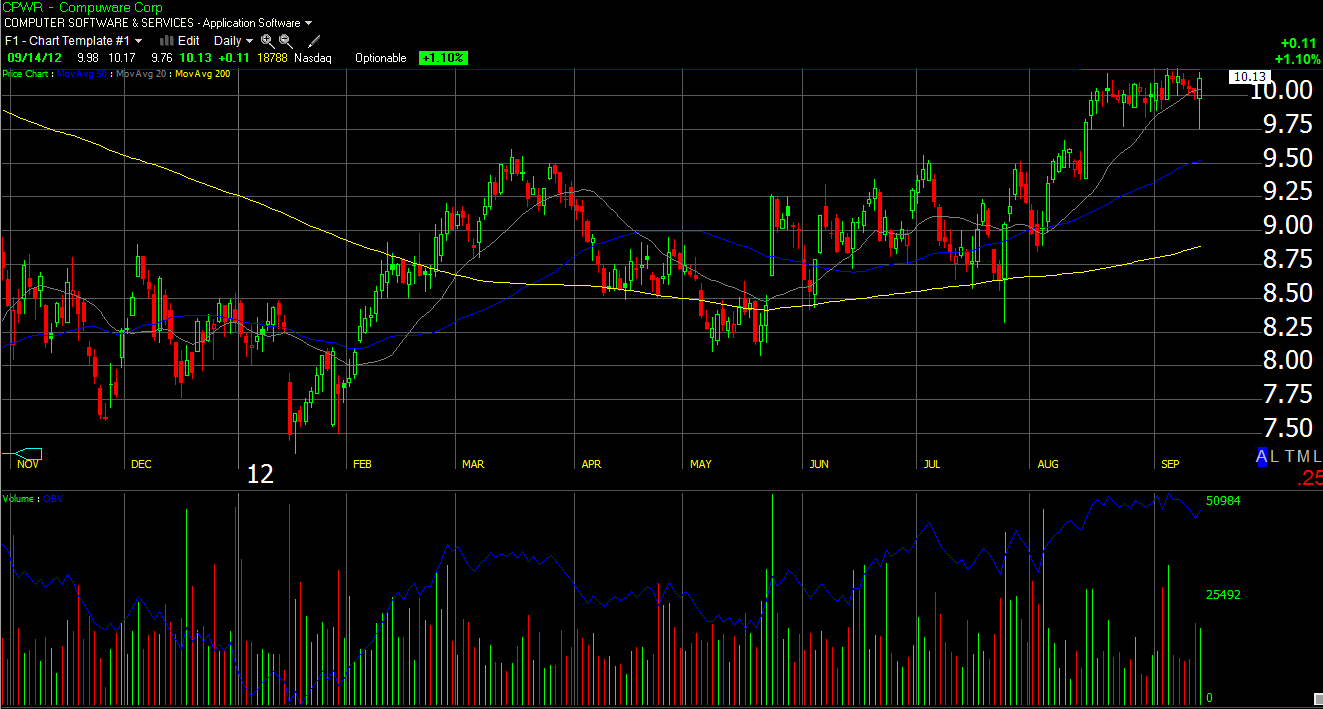Select the L scale mode letter

coord(1275,457)
